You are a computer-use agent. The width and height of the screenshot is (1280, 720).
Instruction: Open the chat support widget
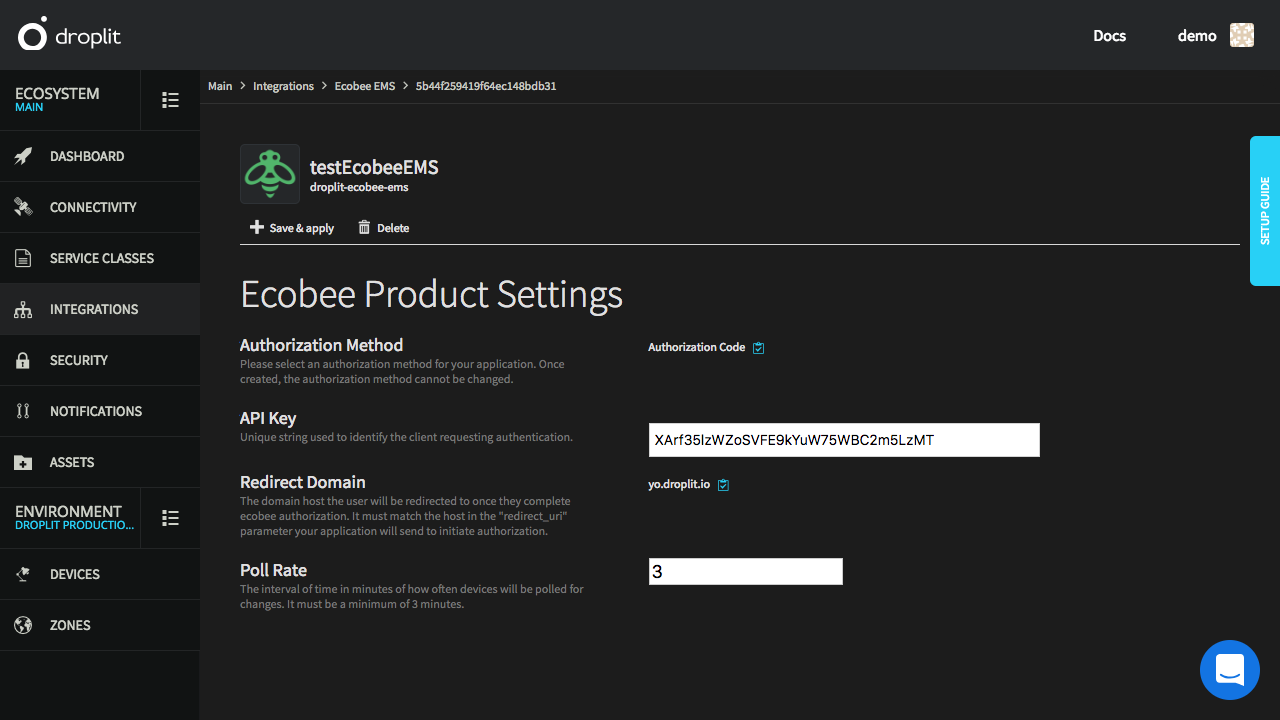coord(1230,670)
